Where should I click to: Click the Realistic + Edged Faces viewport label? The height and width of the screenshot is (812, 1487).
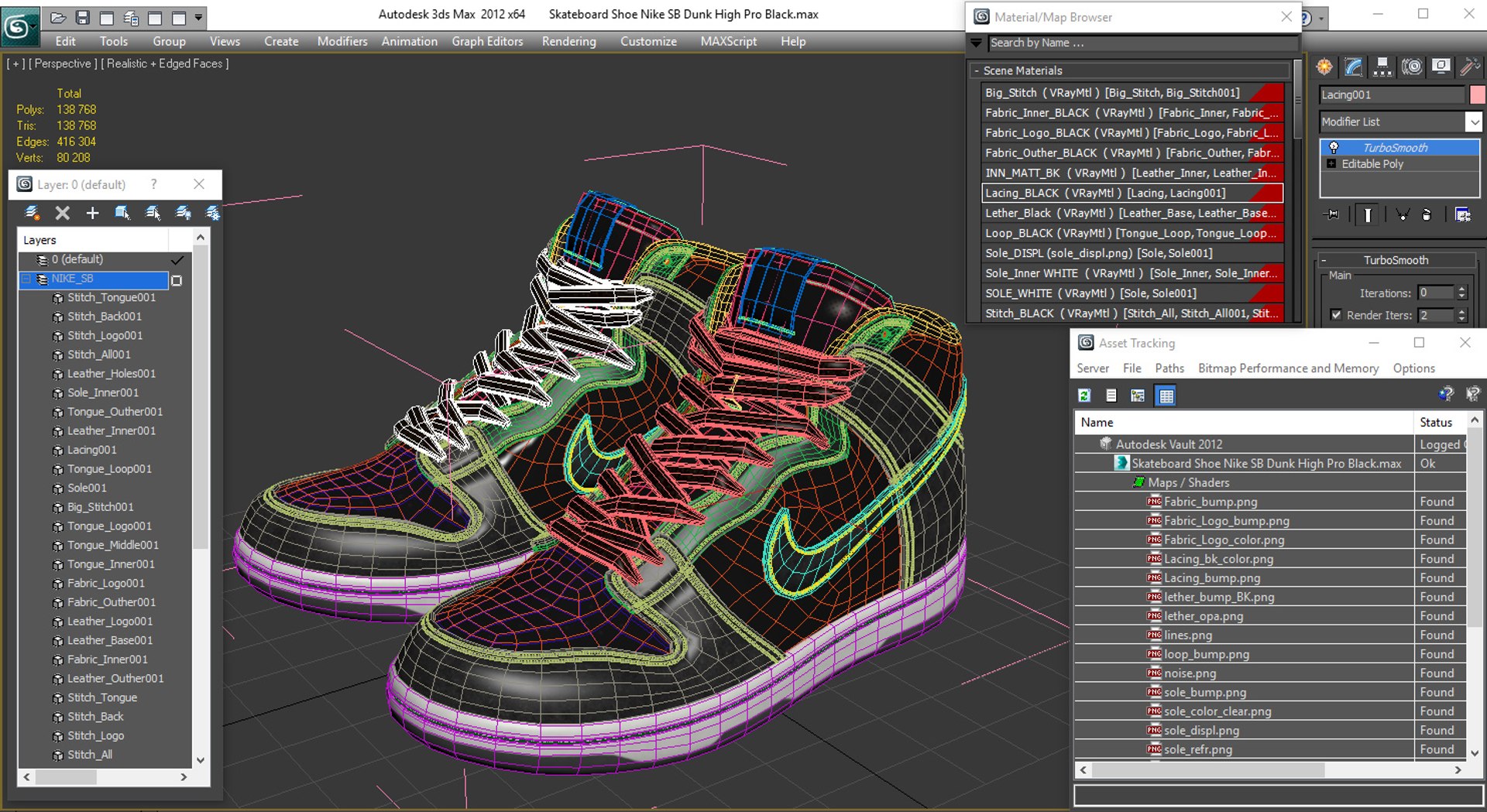[x=166, y=63]
